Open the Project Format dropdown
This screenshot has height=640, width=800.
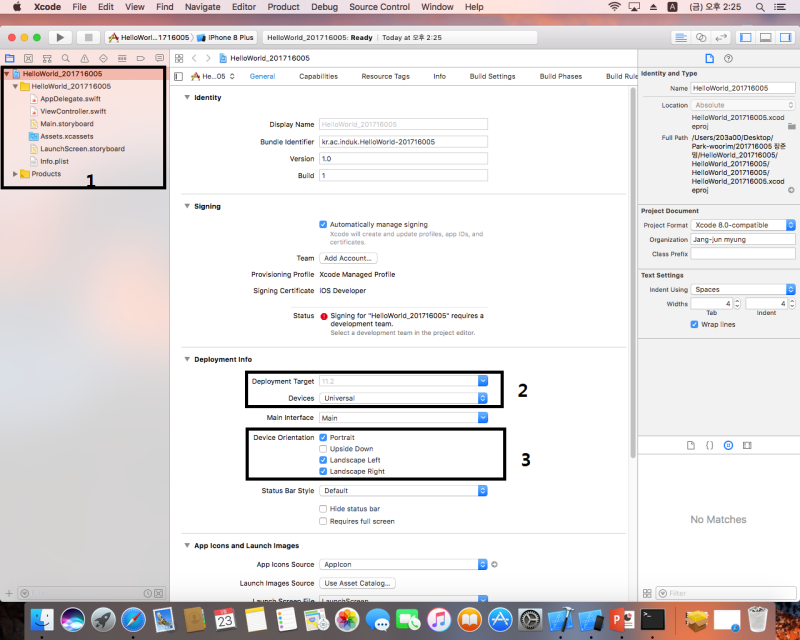click(743, 225)
